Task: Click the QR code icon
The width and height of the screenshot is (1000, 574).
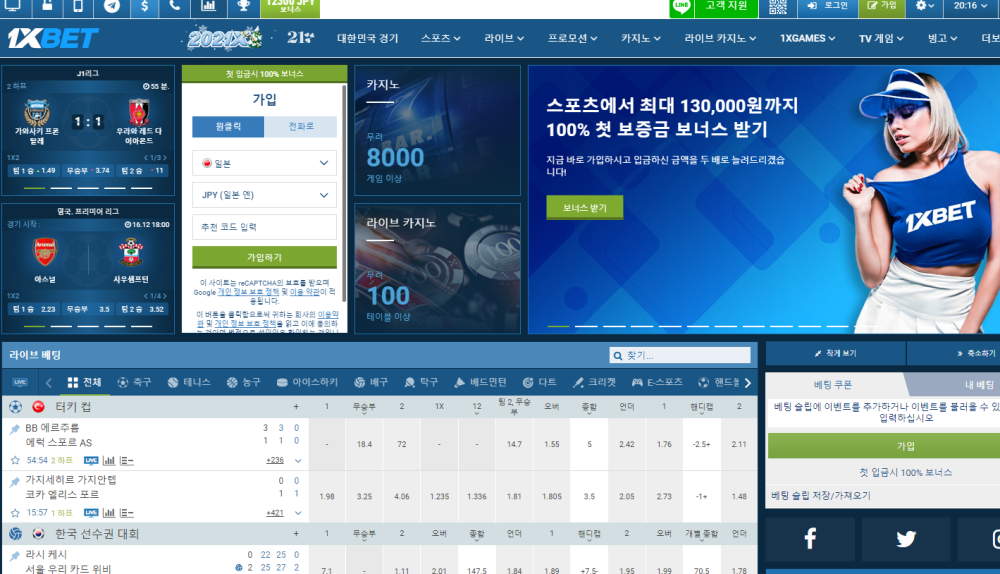Action: coord(777,6)
